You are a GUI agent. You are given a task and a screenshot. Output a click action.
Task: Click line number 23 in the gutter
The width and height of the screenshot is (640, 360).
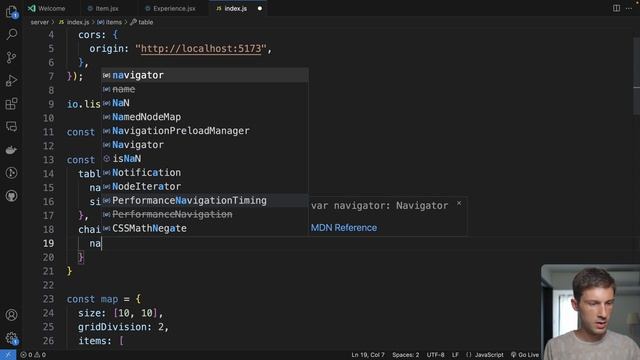coord(48,299)
